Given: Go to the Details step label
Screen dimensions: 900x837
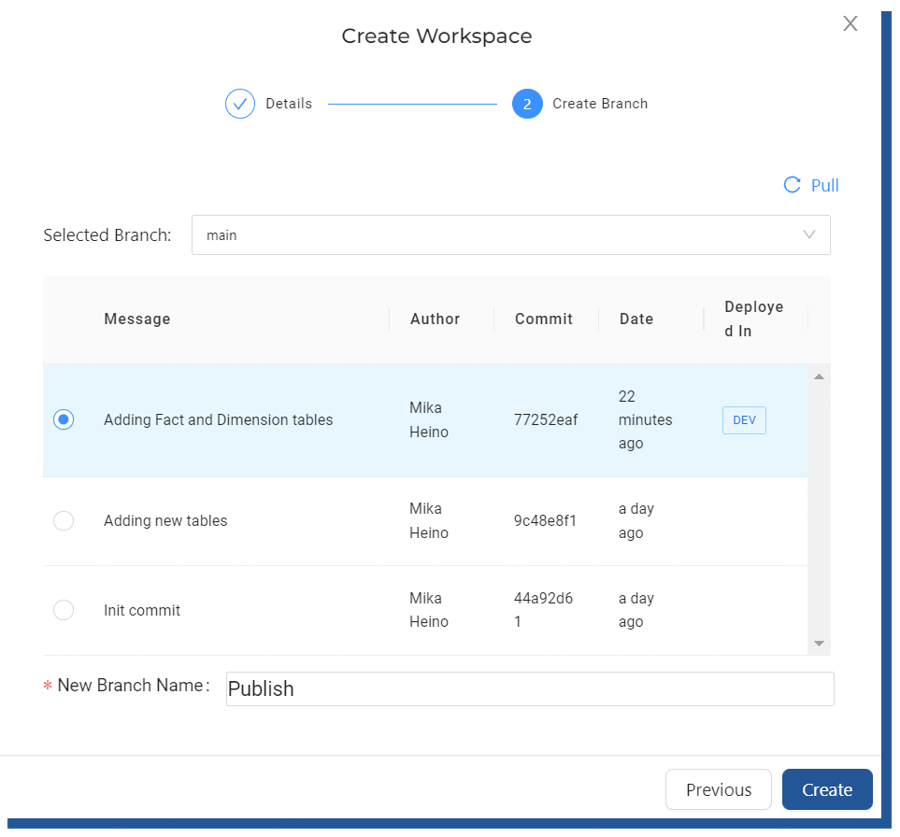Looking at the screenshot, I should (289, 104).
